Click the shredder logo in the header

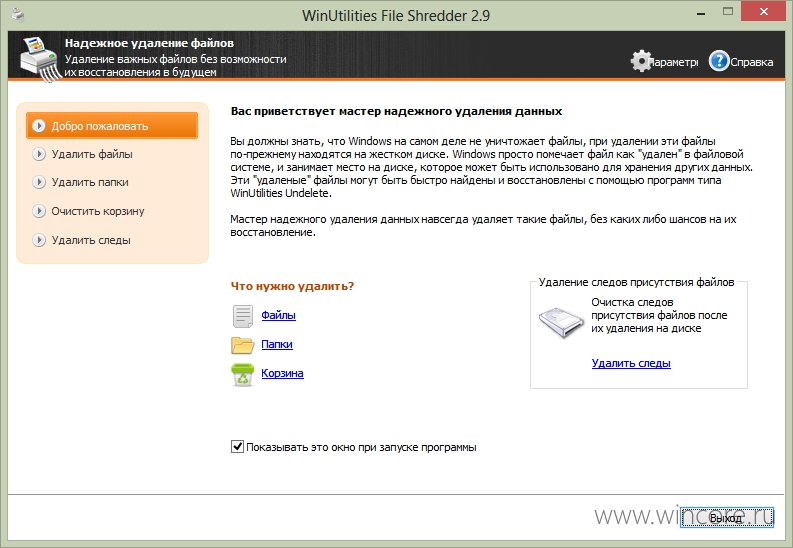[40, 58]
